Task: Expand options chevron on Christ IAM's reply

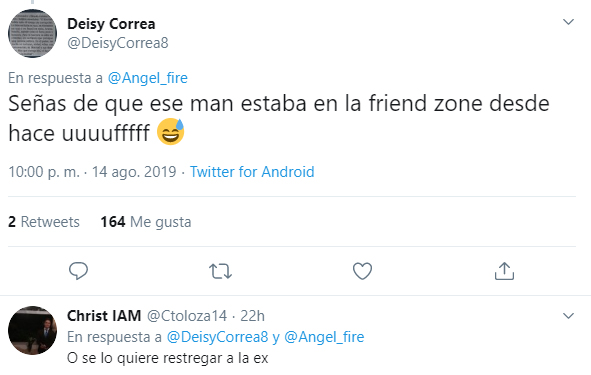Action: pos(568,315)
